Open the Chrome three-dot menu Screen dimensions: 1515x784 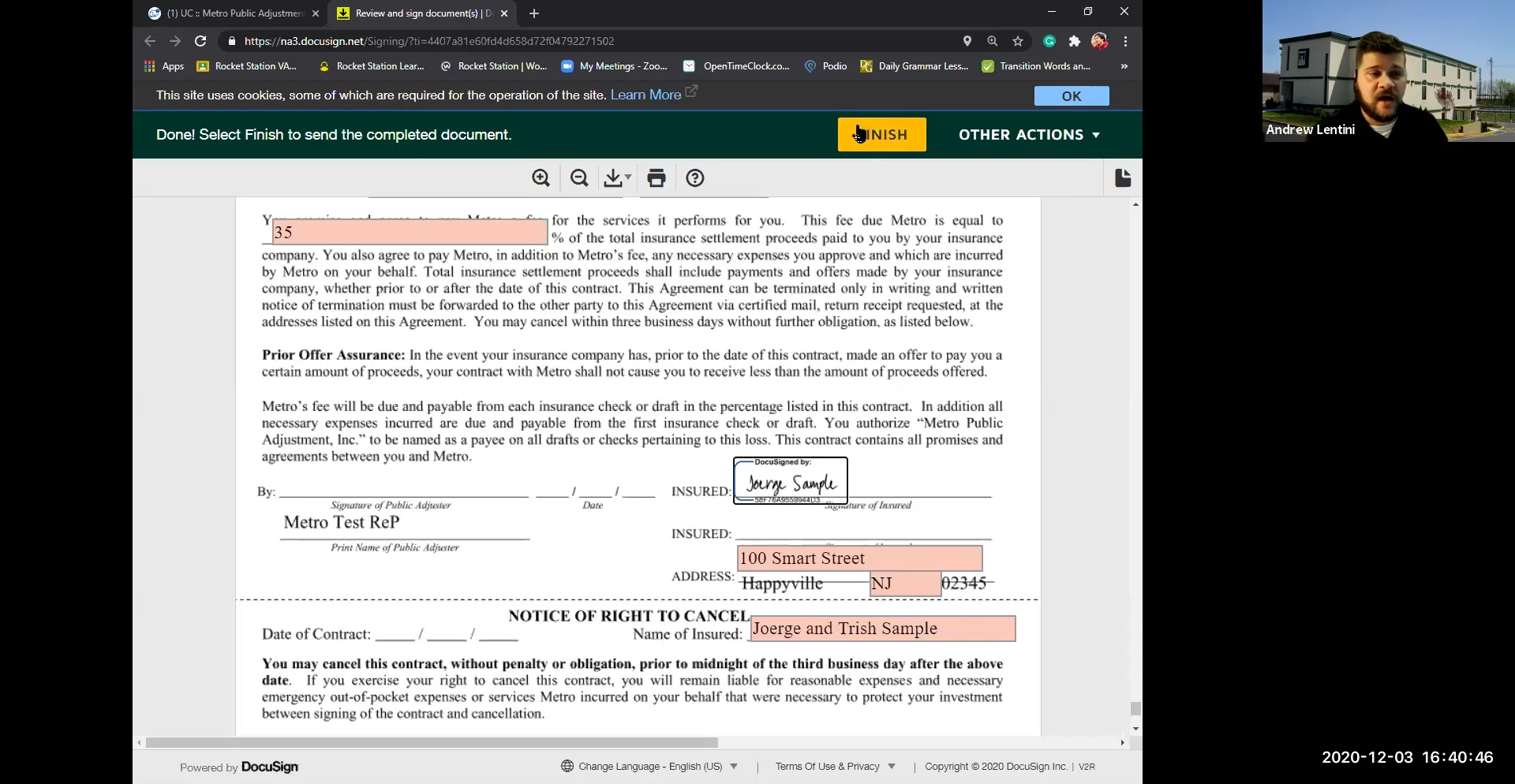(1126, 41)
